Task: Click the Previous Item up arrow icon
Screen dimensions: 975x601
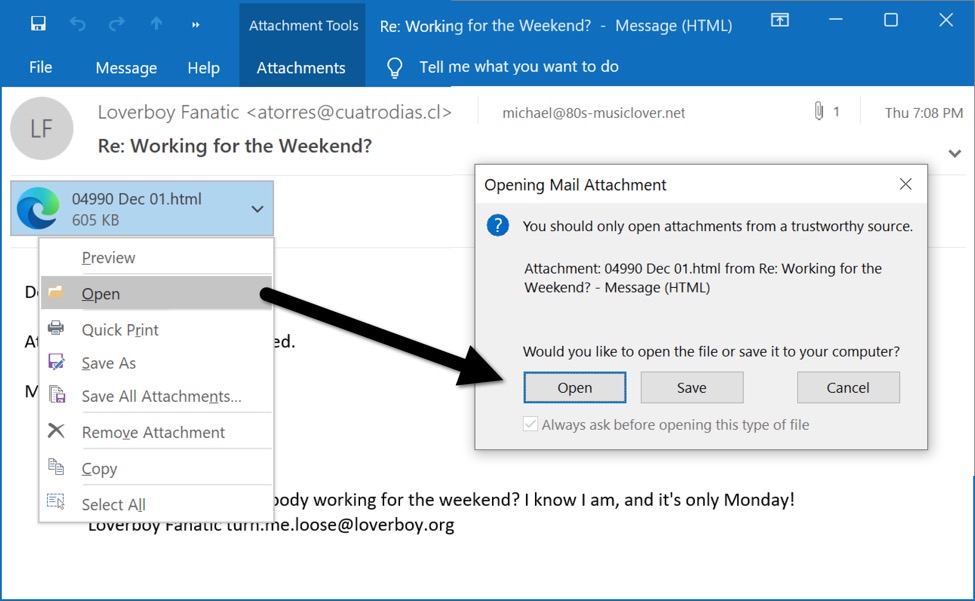Action: pos(156,24)
